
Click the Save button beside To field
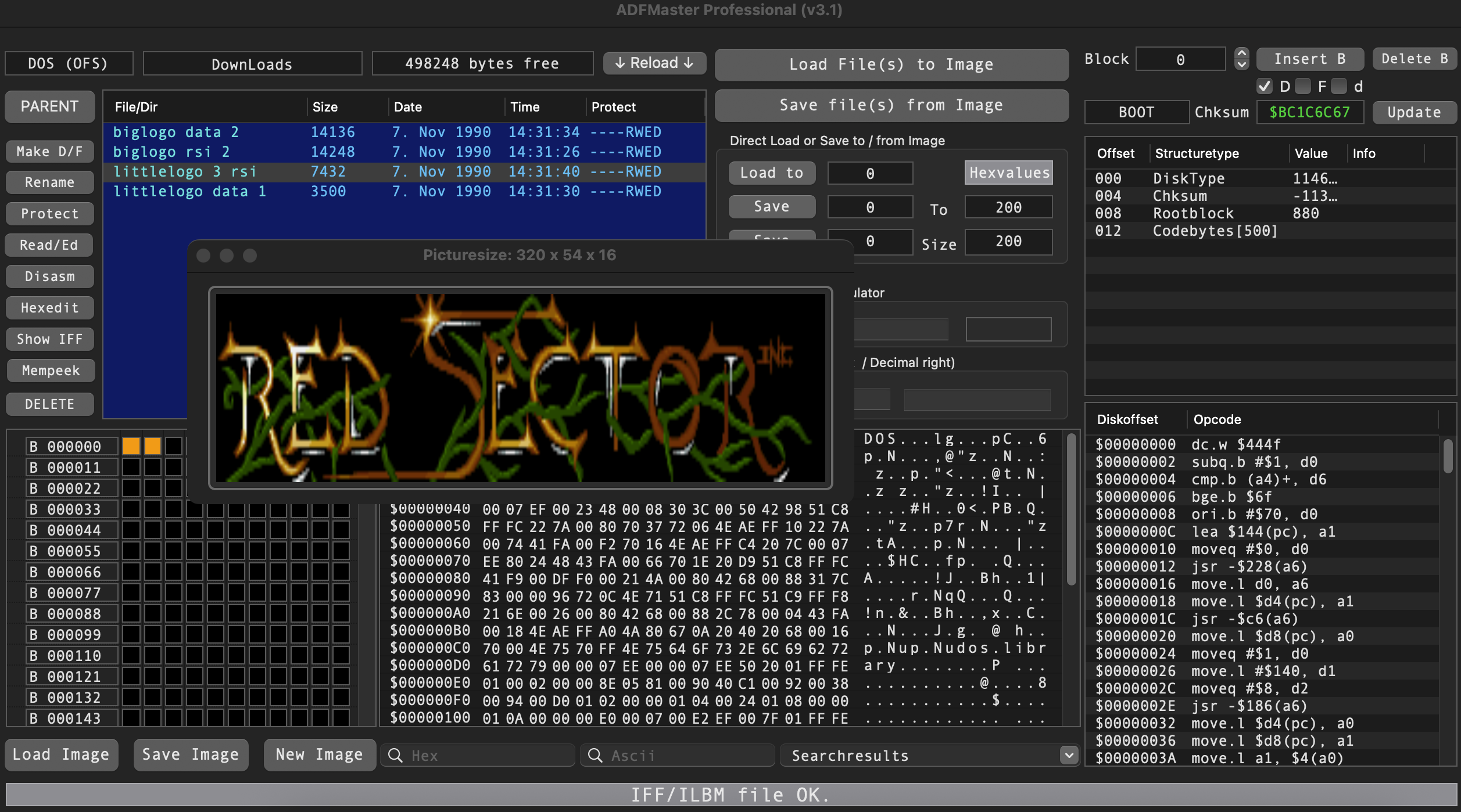[772, 207]
